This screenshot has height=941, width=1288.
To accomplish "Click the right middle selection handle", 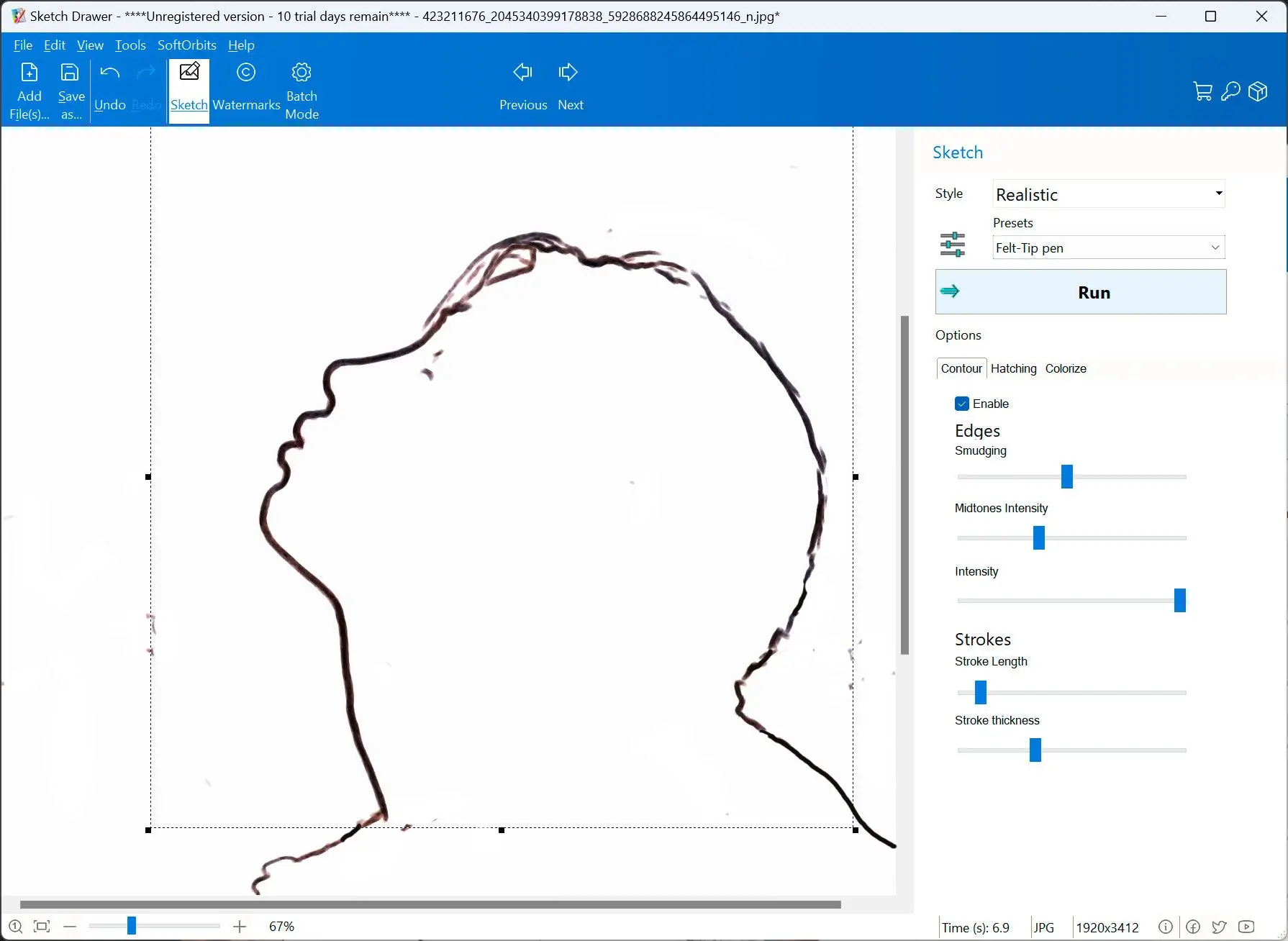I will point(856,477).
